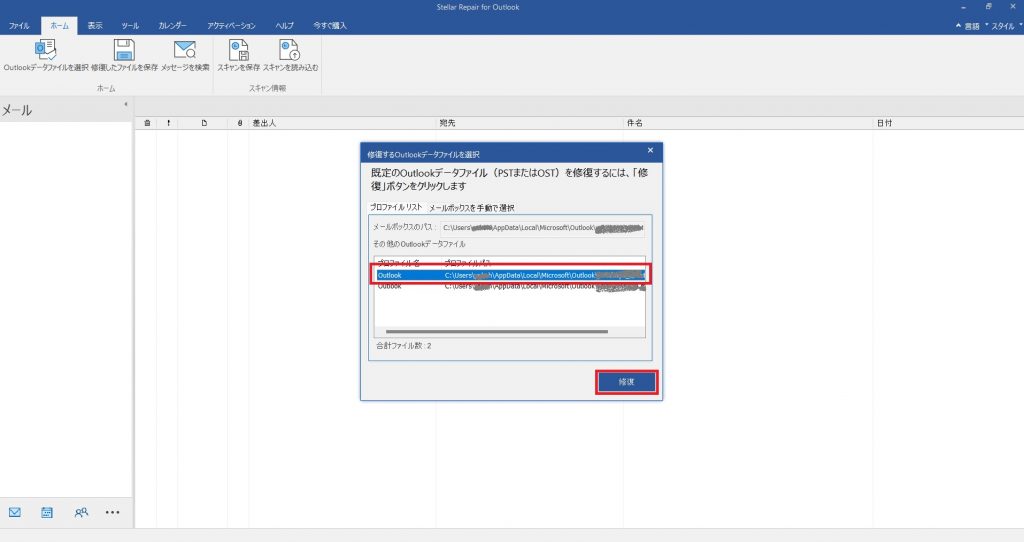Switch to メールボックスを手動で選択 tab
This screenshot has width=1024, height=542.
click(x=472, y=208)
